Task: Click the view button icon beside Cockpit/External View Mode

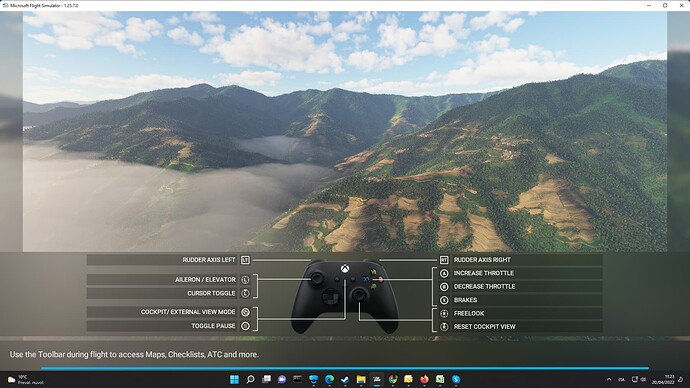Action: (x=245, y=312)
